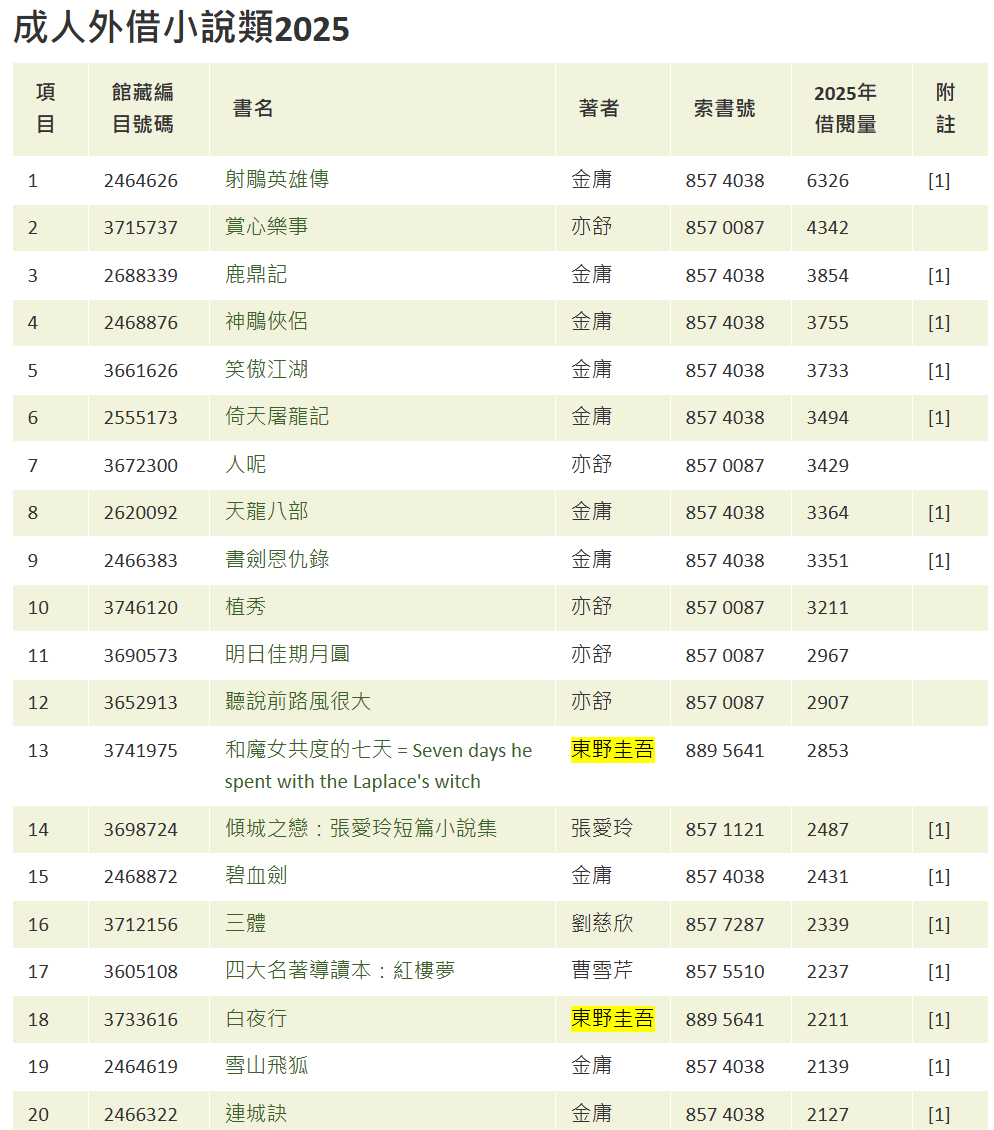Image resolution: width=994 pixels, height=1130 pixels.
Task: Click highlighted author 東野圭吾 in row 18
Action: tap(613, 1018)
